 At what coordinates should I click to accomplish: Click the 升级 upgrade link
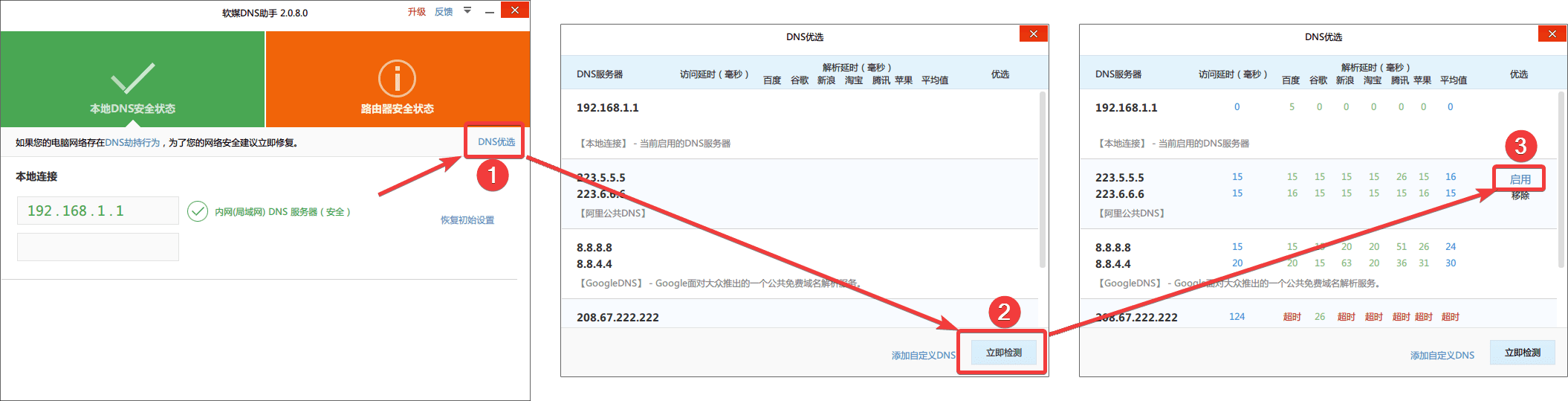(x=416, y=12)
